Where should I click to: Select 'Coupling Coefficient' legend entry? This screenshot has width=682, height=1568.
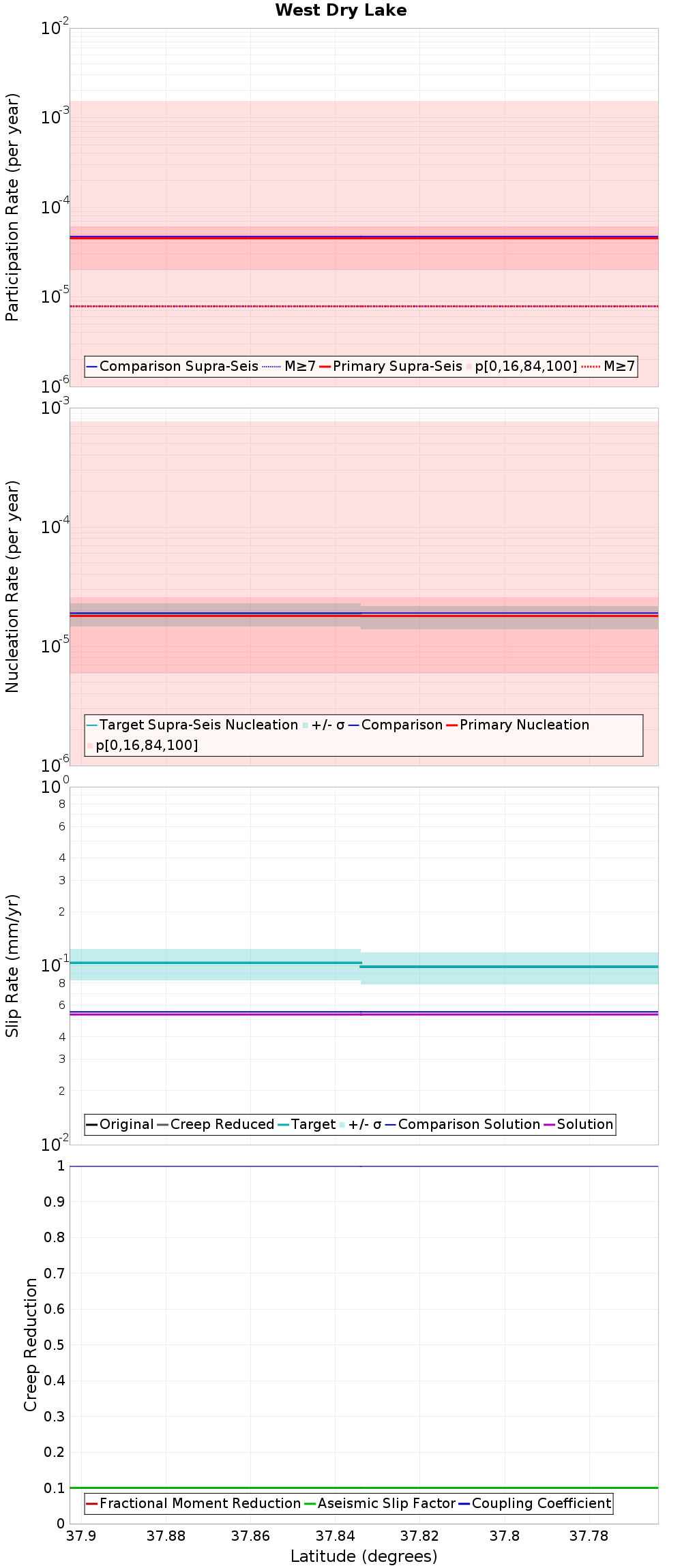pyautogui.click(x=535, y=1503)
